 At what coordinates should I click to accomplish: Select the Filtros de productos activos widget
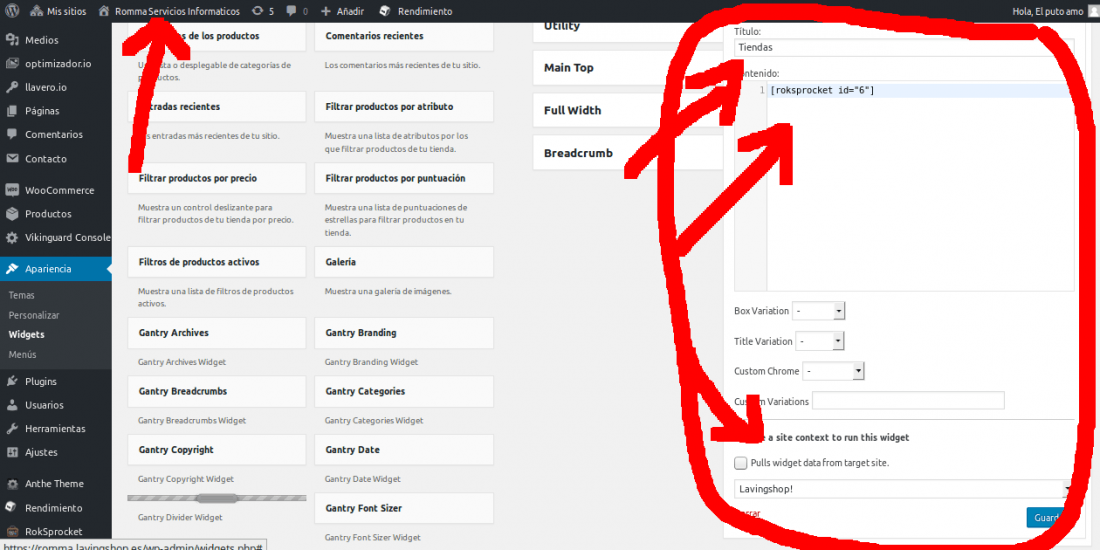217,262
